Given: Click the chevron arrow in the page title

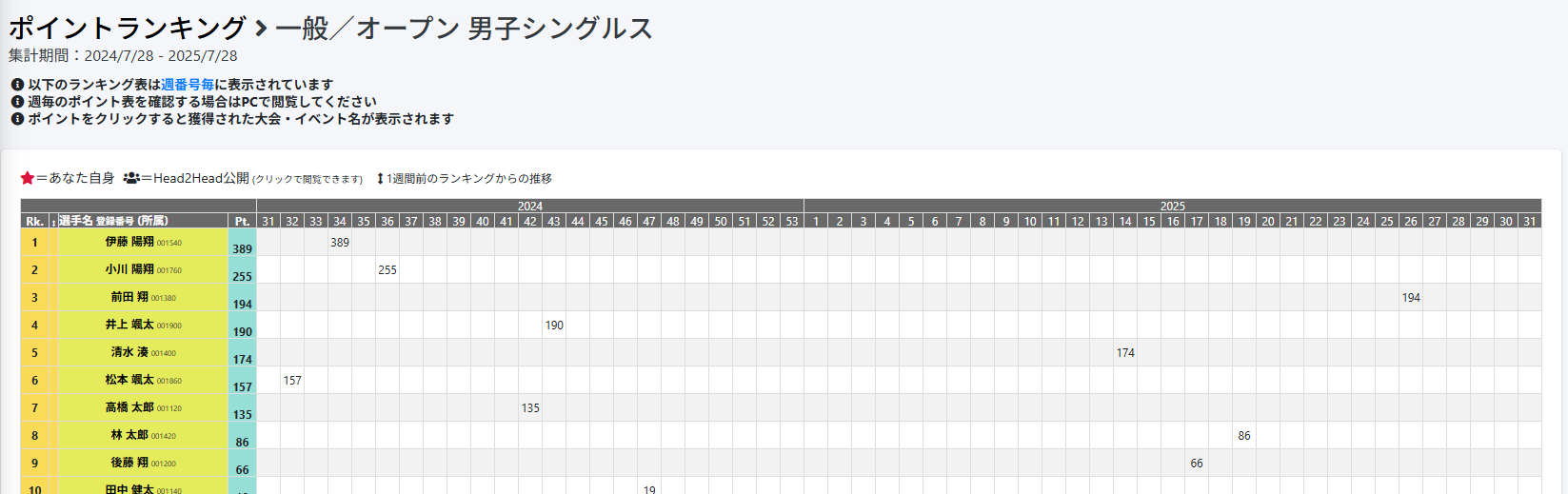Looking at the screenshot, I should [261, 29].
